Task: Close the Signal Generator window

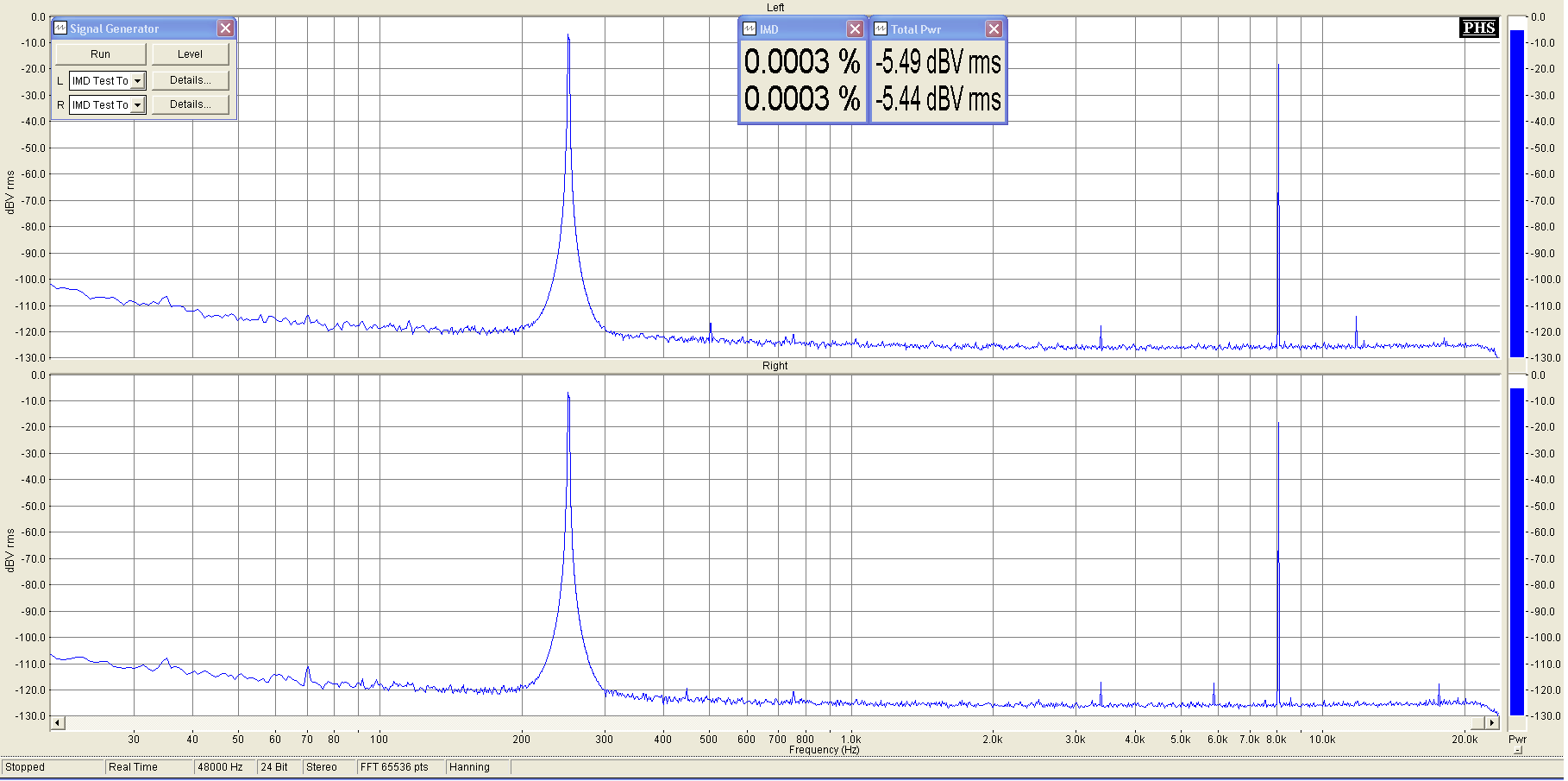Action: (225, 28)
